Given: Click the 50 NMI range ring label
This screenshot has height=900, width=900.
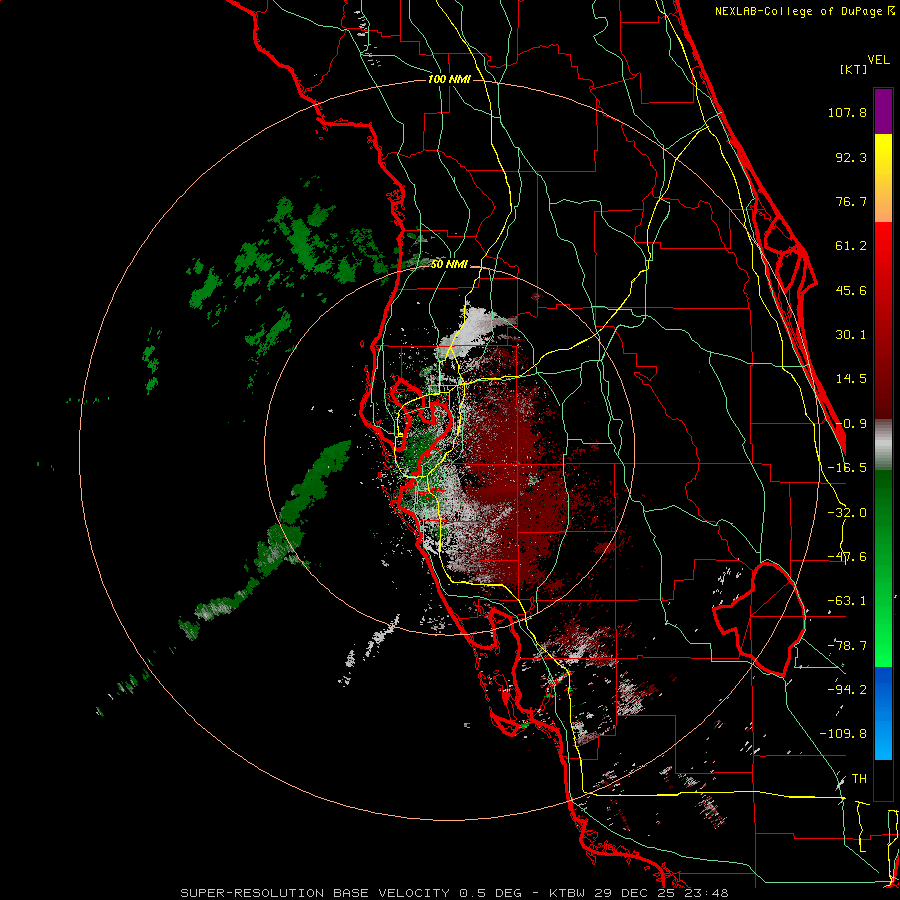Looking at the screenshot, I should (449, 265).
